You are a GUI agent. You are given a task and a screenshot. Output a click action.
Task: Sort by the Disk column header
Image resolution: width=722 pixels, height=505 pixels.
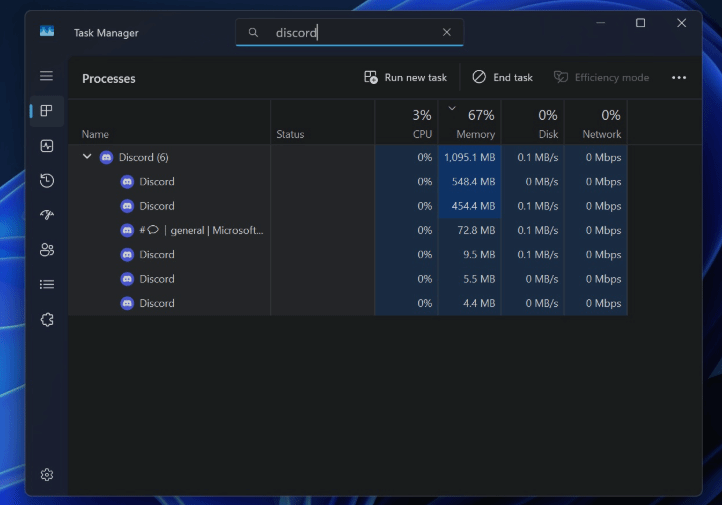532,122
